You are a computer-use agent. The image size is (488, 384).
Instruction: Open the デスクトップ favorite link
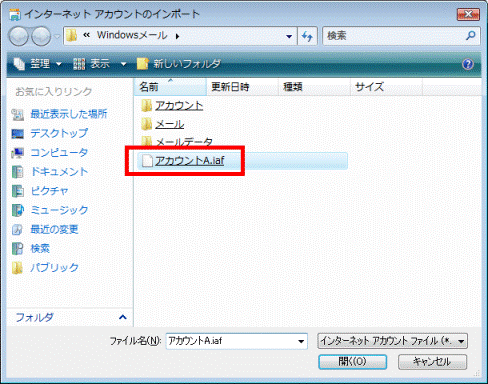pos(59,133)
